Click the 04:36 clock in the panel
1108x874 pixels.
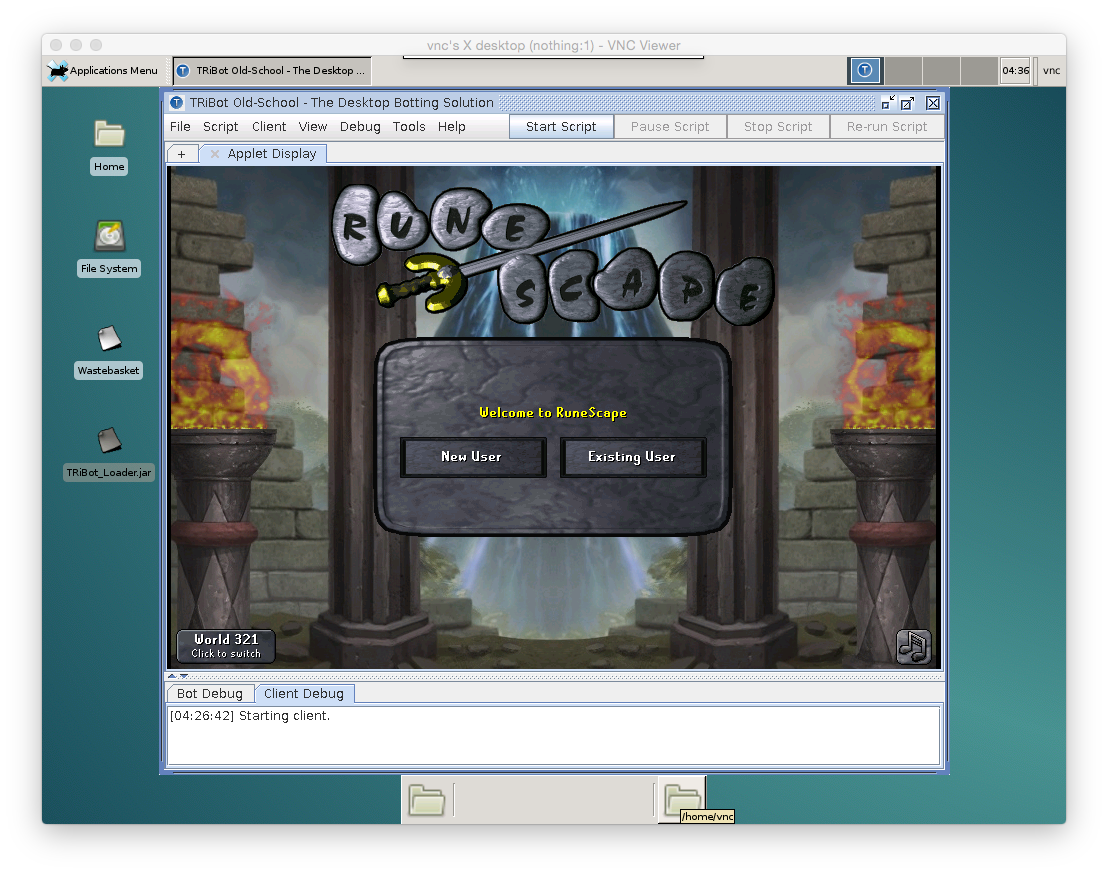click(1015, 71)
